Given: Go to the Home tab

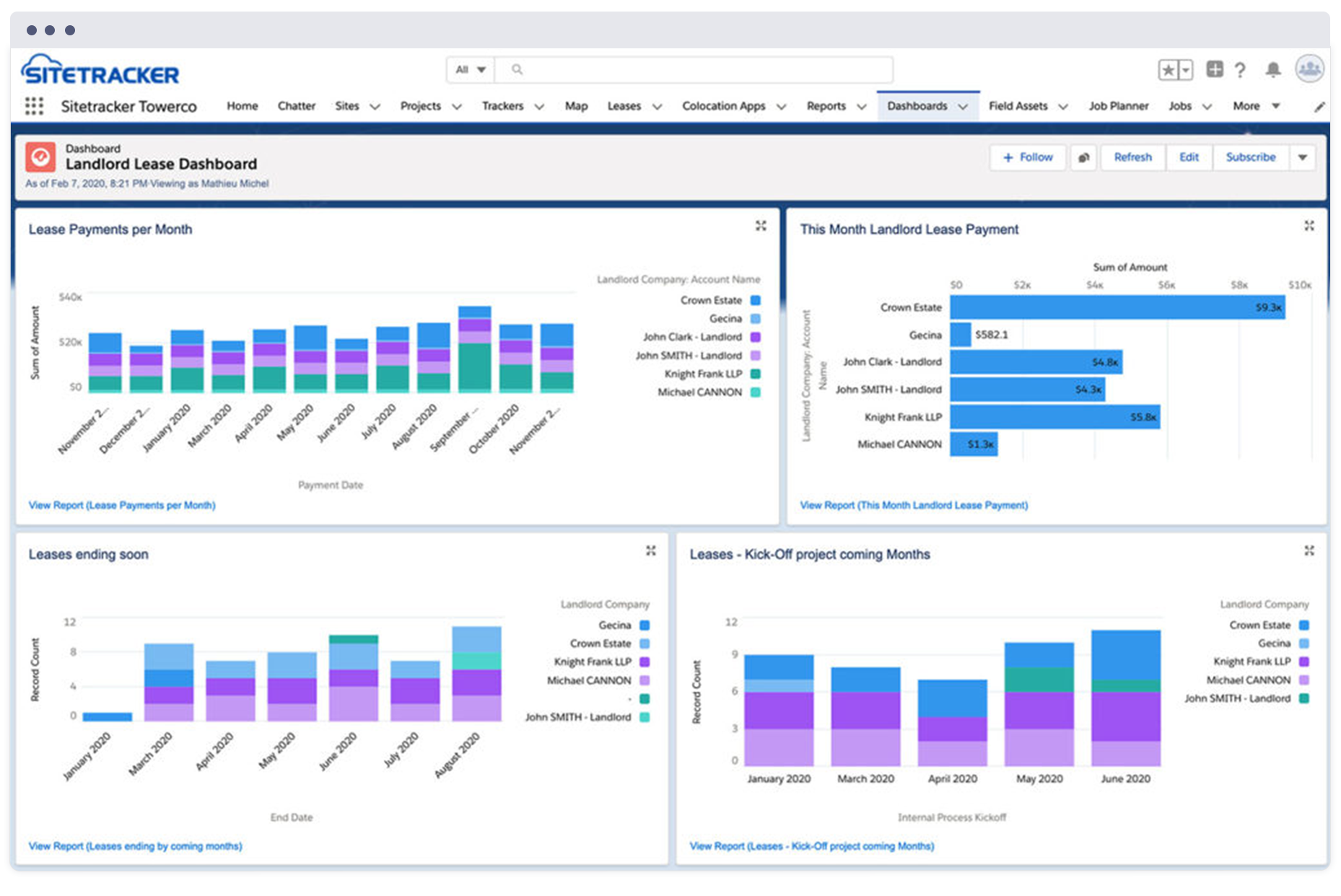Looking at the screenshot, I should pos(243,106).
